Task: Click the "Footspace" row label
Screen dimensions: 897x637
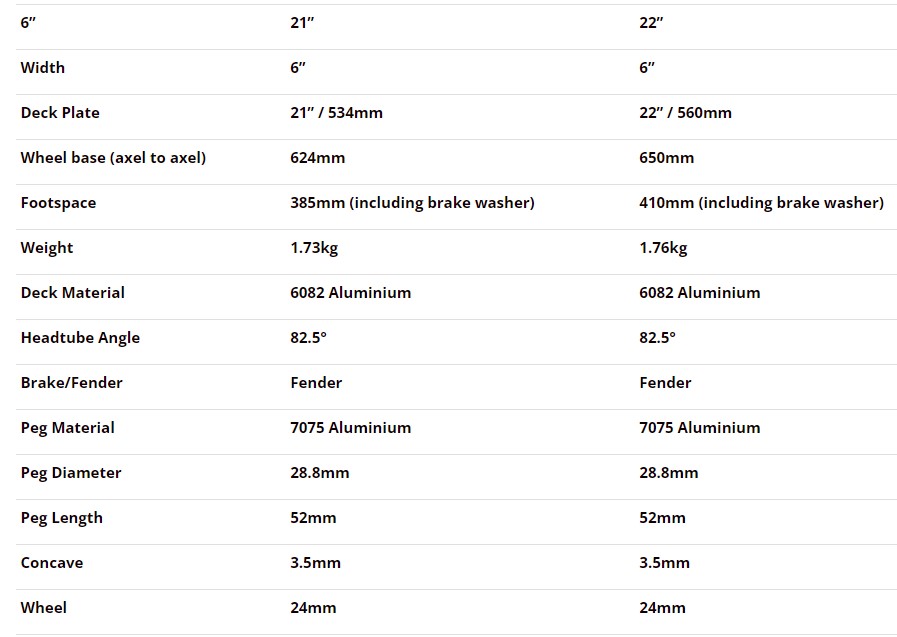Action: (x=58, y=203)
